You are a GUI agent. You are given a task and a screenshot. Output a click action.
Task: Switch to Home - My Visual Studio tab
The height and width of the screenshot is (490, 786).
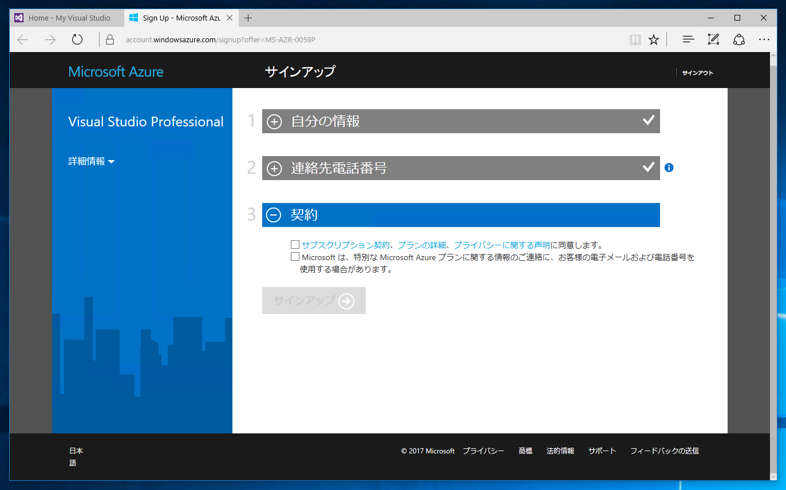click(67, 18)
